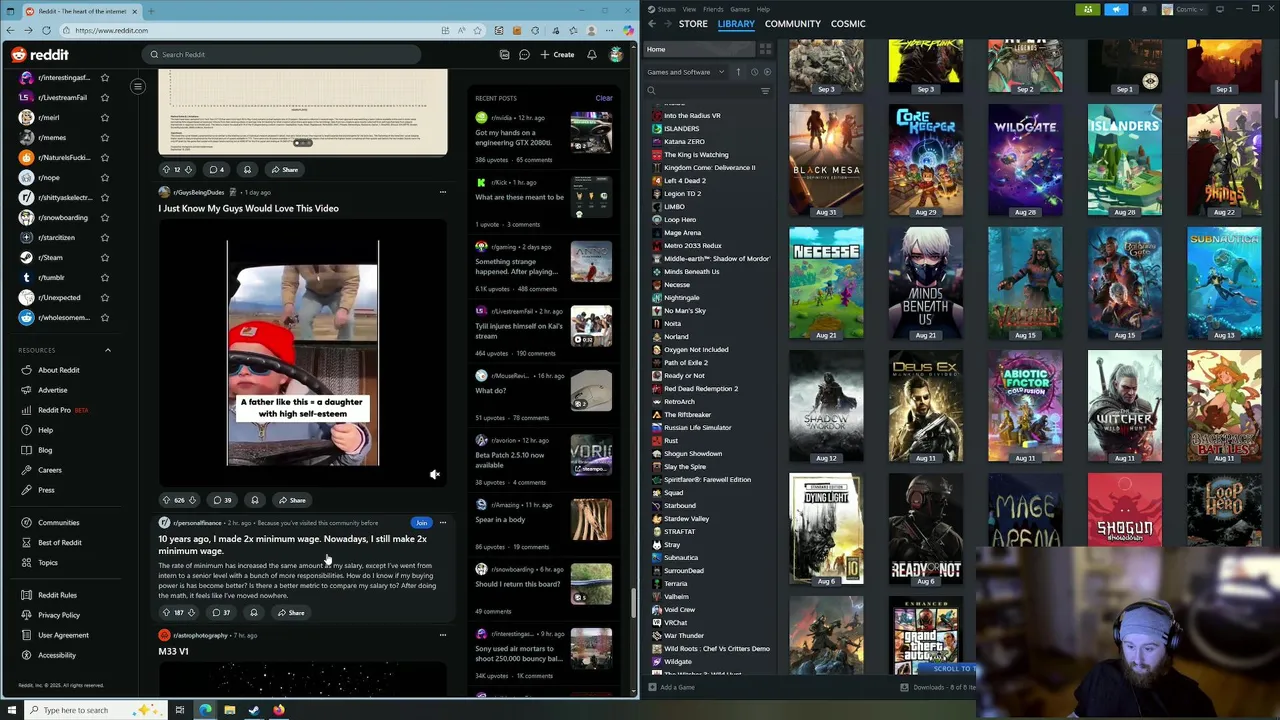Share the r/personalfinance post
Viewport: 1280px width, 720px height.
click(291, 613)
